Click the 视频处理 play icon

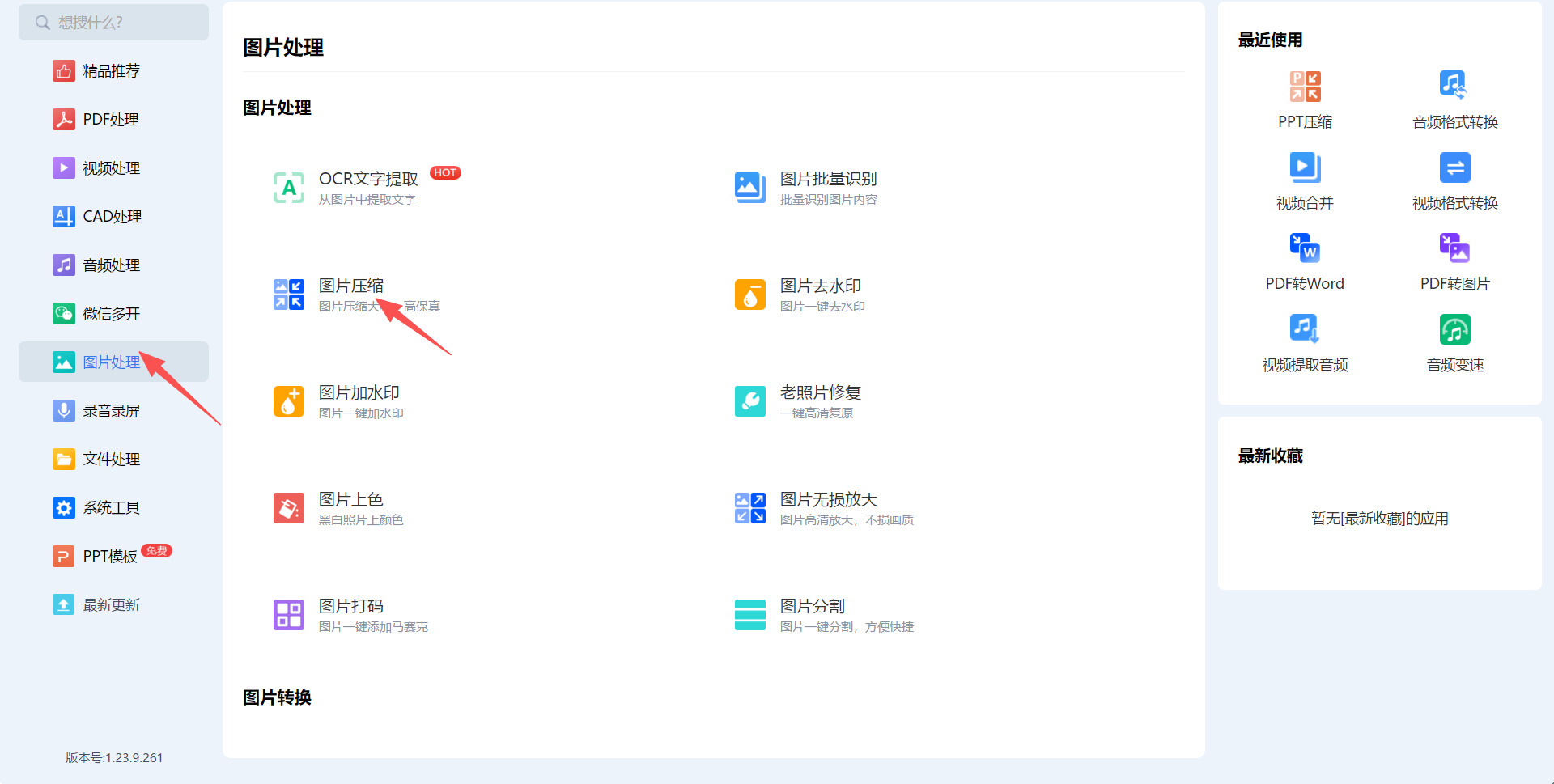[64, 168]
